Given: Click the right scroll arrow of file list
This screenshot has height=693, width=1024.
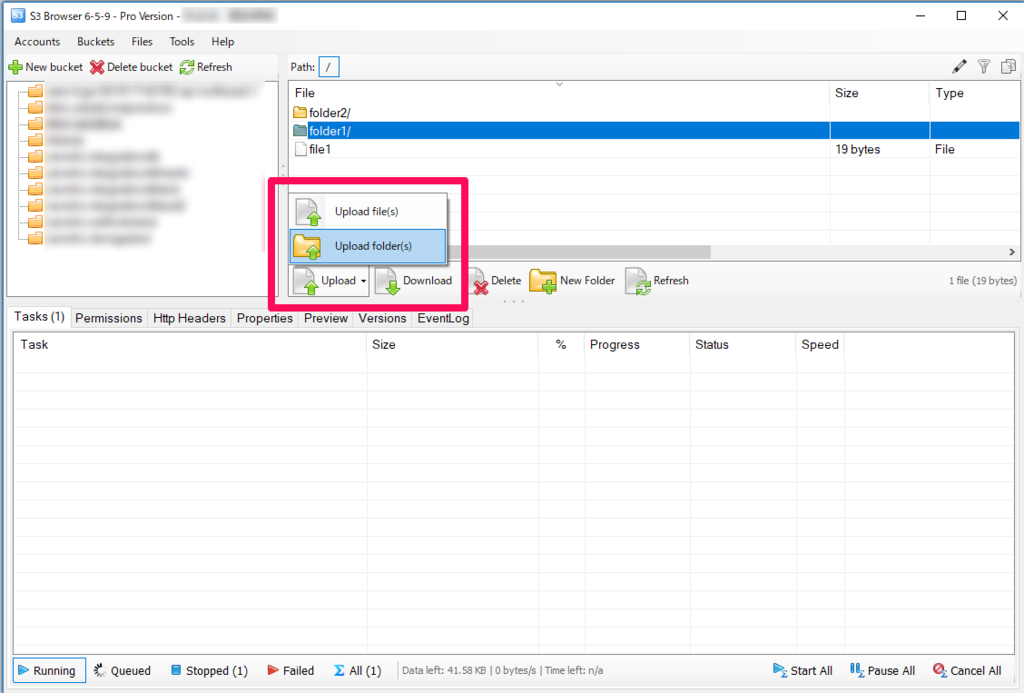Looking at the screenshot, I should [1012, 252].
